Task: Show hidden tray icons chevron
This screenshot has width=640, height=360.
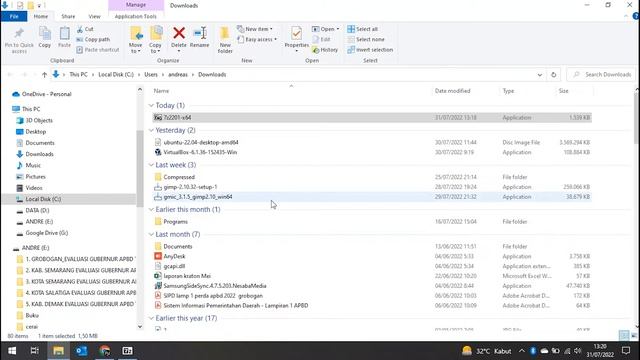Action: point(522,351)
